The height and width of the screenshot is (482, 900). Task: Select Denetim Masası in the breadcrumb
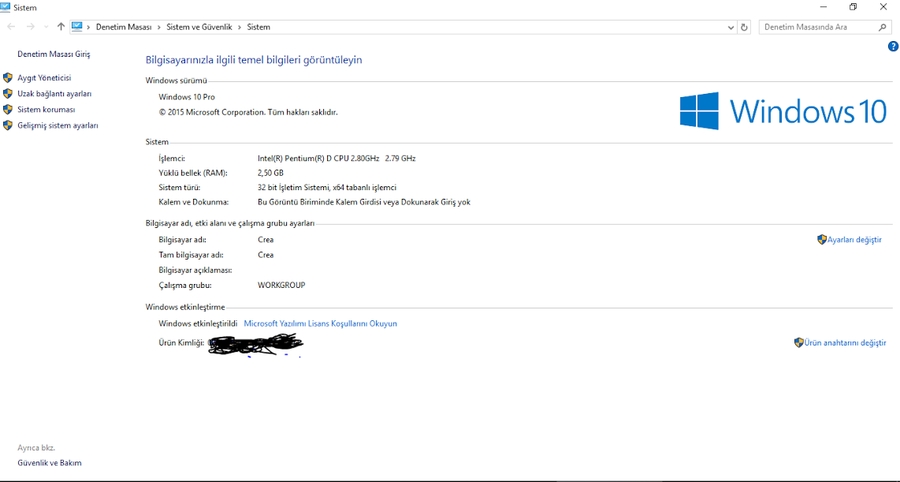123,27
